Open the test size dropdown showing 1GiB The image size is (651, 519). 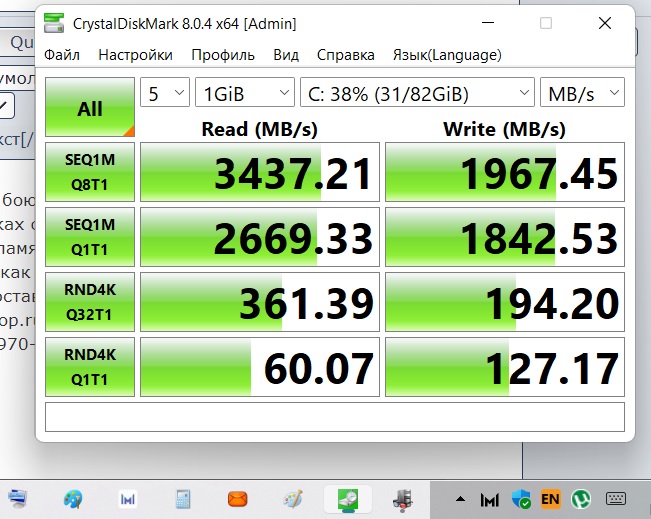[245, 92]
